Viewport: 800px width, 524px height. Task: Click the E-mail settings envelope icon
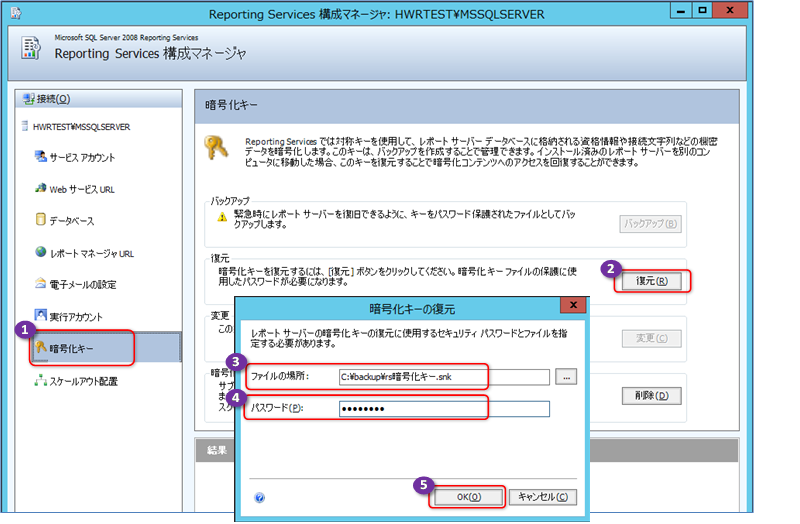(x=40, y=283)
